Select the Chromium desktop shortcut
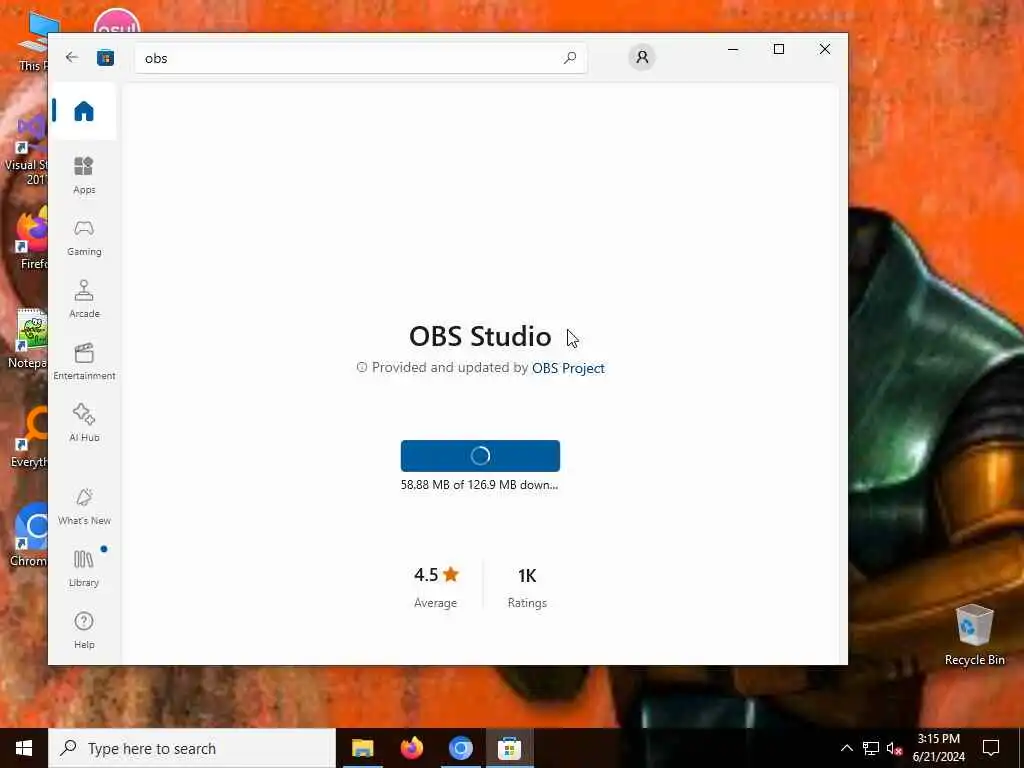 point(29,534)
